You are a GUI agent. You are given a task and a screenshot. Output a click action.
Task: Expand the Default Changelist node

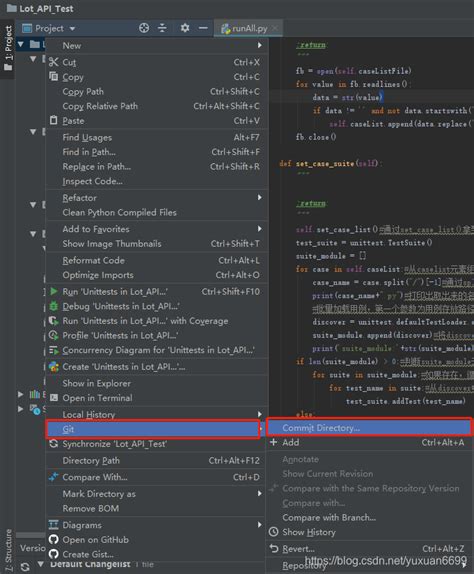41,564
